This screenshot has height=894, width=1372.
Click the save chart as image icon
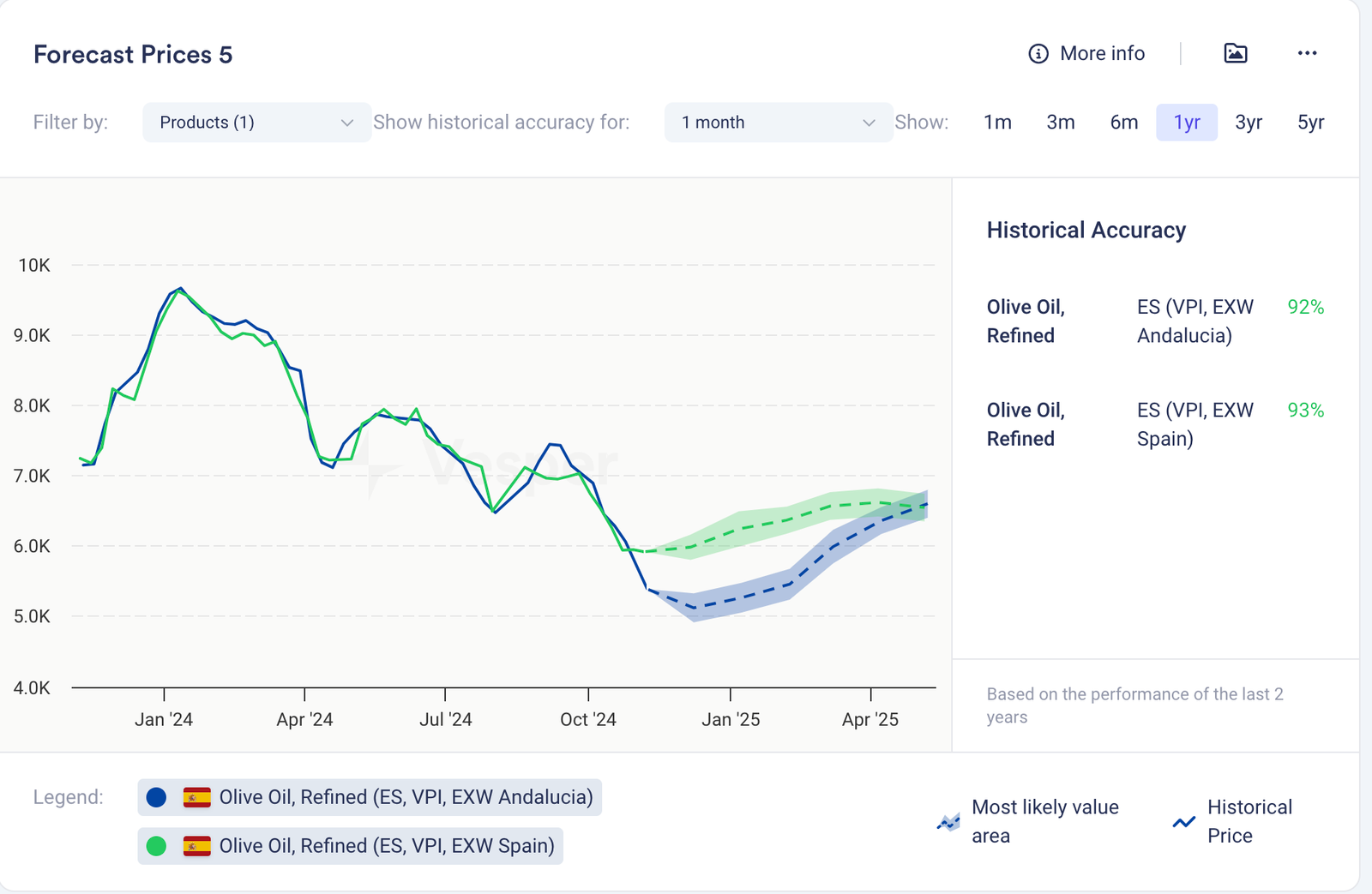point(1235,53)
